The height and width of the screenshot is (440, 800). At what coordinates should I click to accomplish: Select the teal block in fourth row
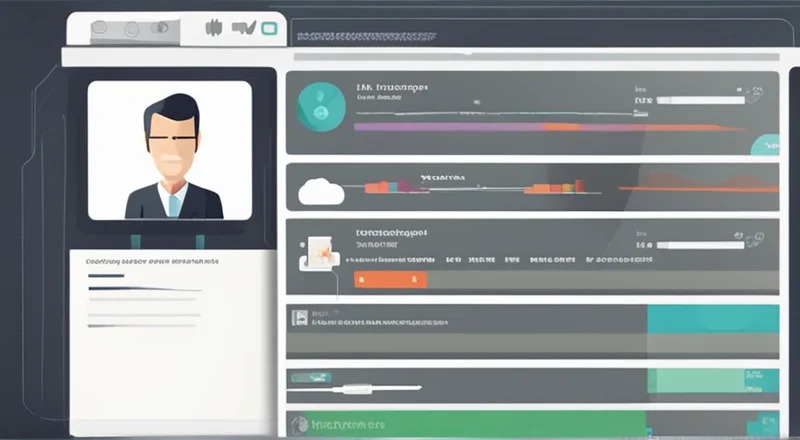712,318
